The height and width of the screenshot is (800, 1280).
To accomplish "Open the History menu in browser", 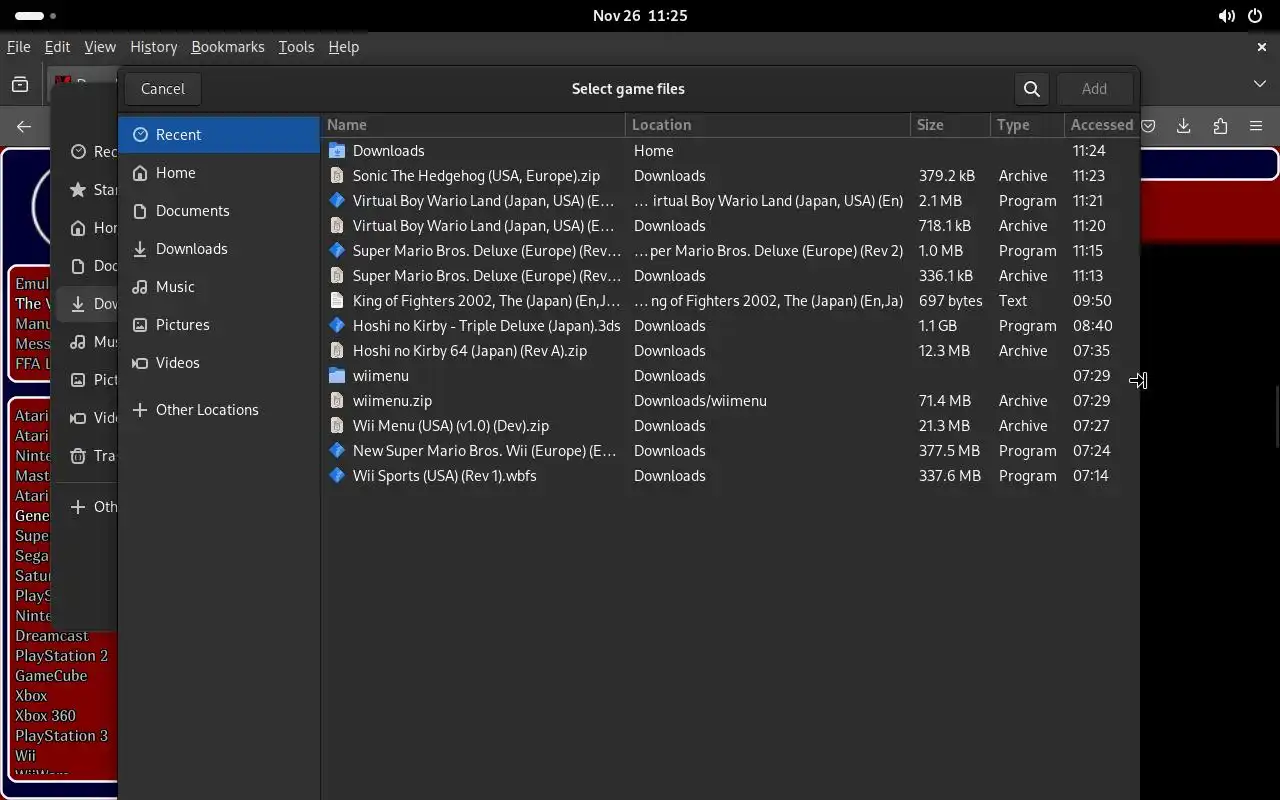I will (x=153, y=47).
